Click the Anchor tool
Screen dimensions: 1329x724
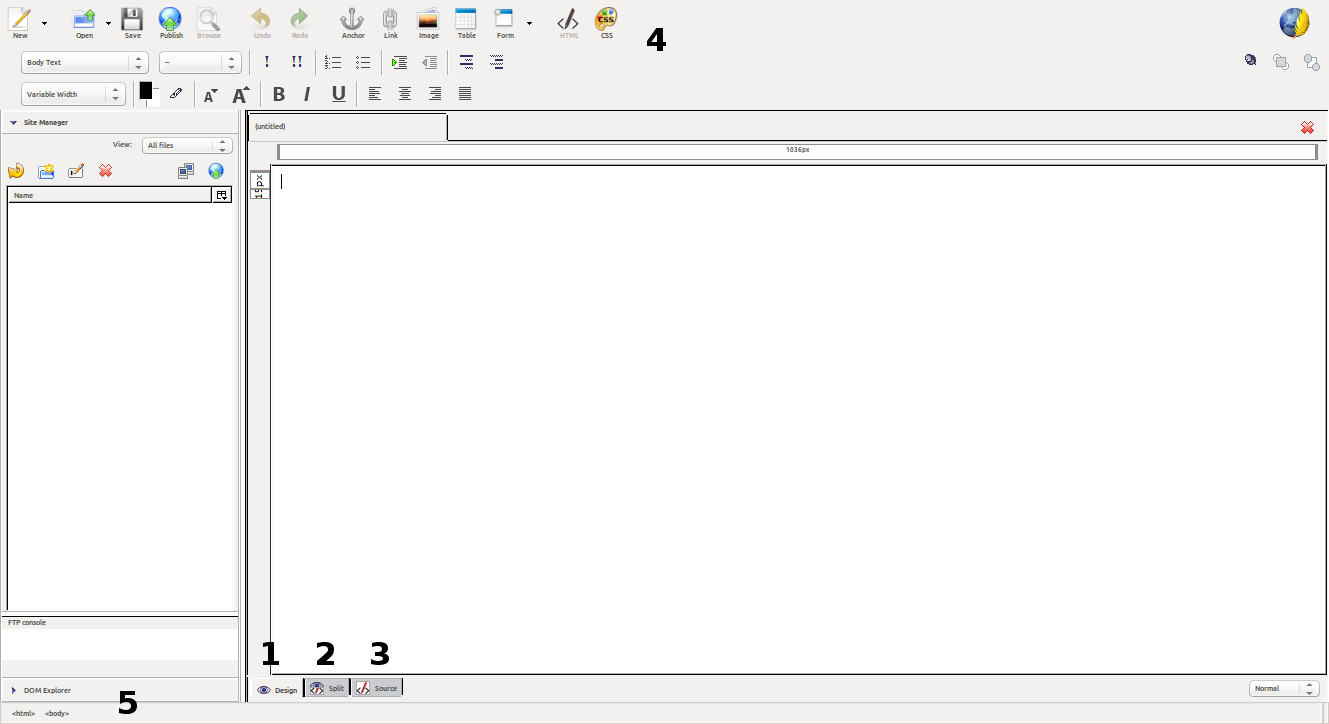[352, 22]
